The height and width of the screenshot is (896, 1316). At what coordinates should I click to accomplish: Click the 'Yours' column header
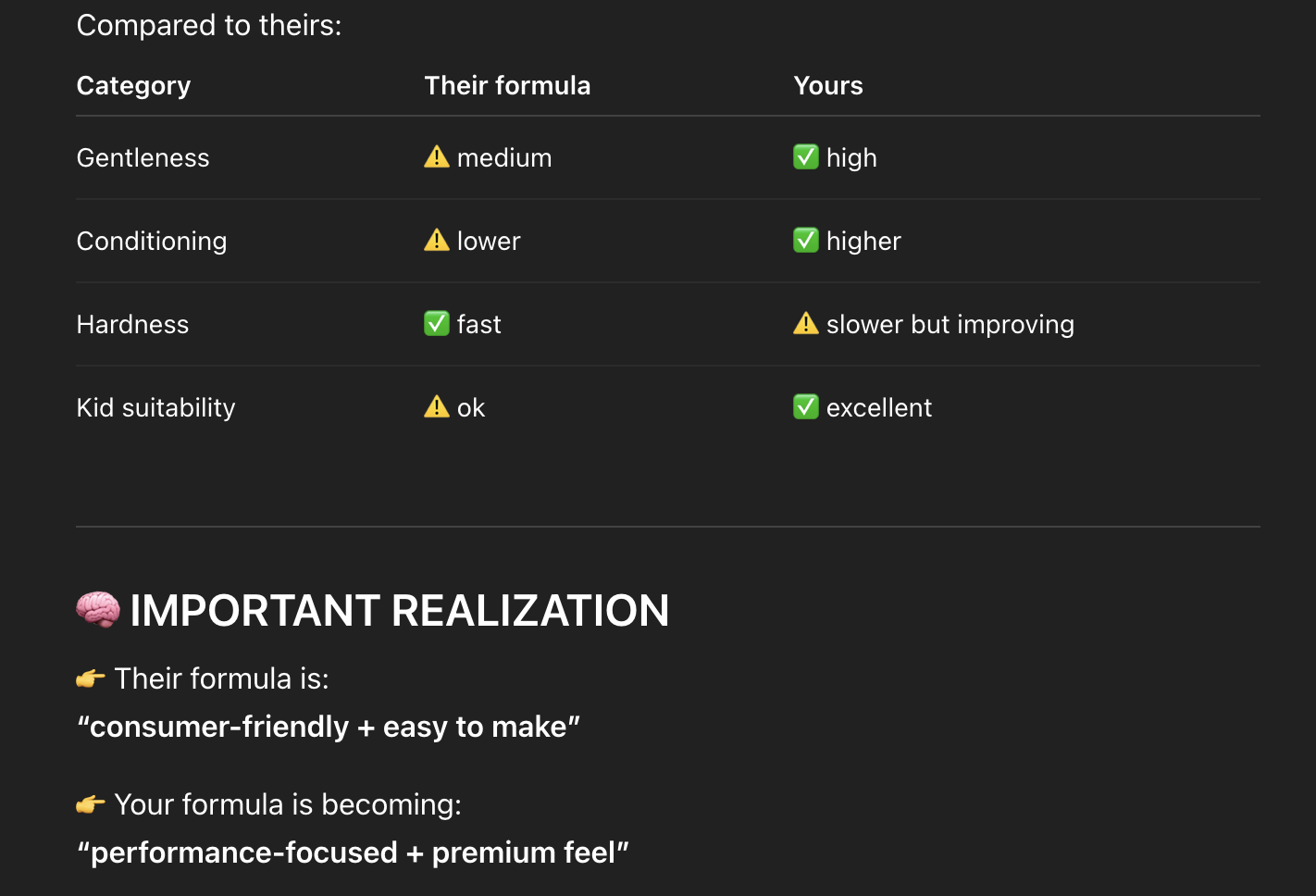click(x=828, y=86)
